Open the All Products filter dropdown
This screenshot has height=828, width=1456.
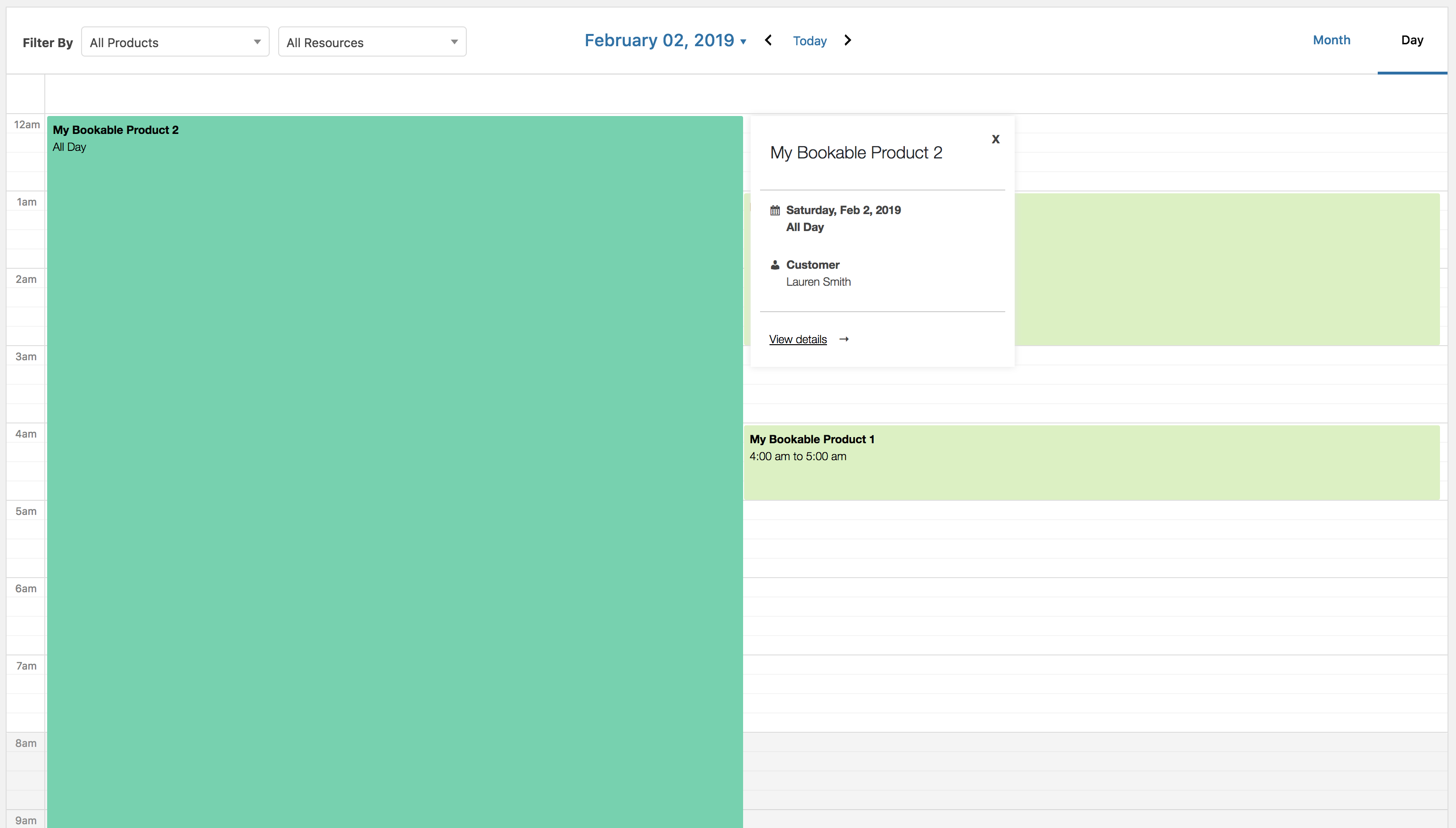(x=175, y=42)
